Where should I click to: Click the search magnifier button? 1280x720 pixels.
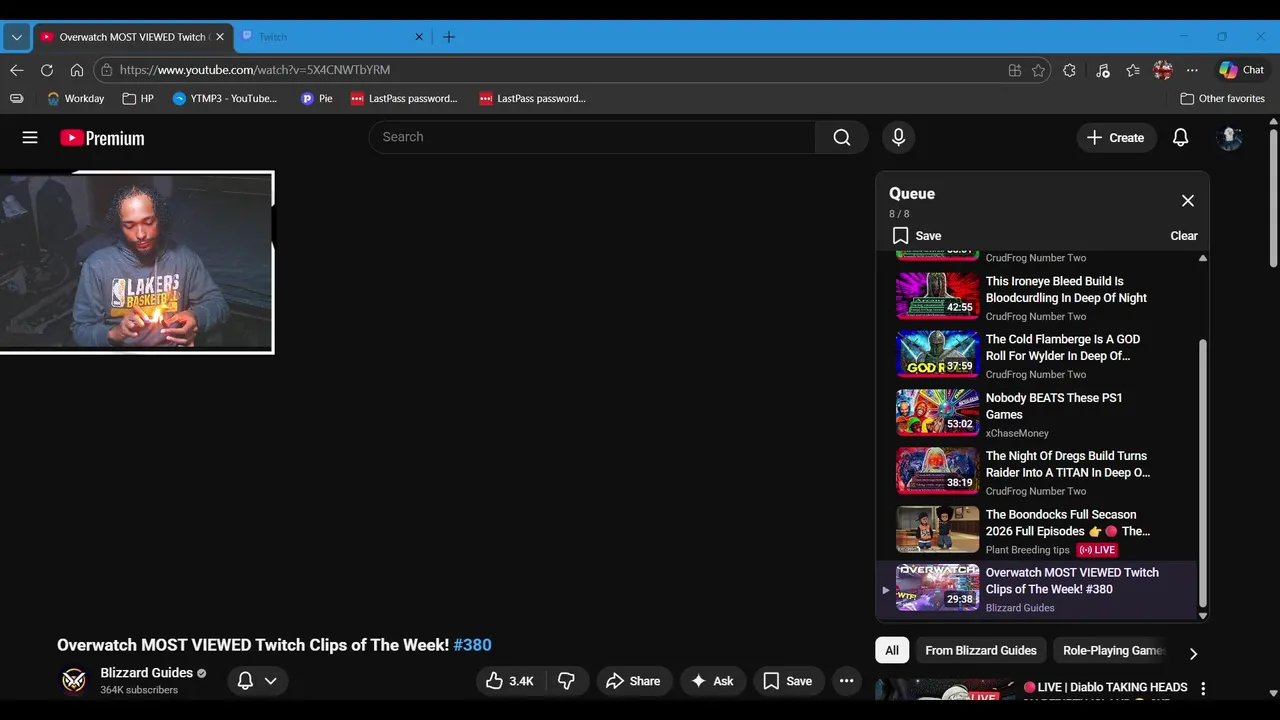(x=842, y=137)
